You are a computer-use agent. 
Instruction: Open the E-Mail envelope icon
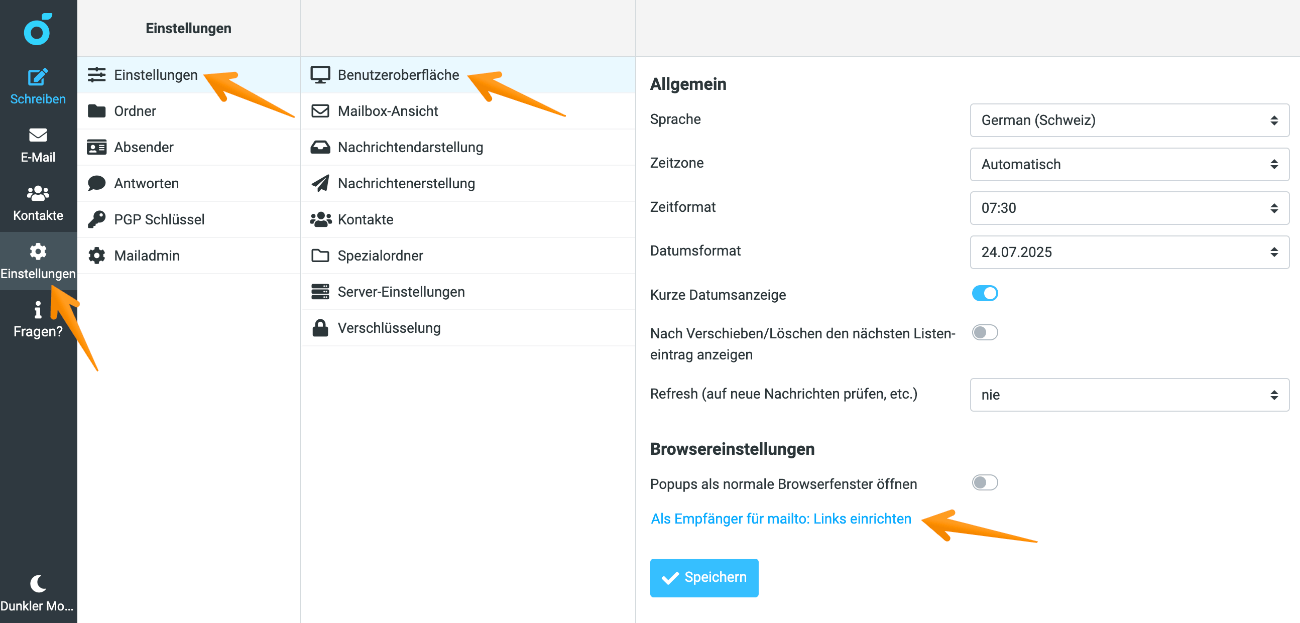pos(38,135)
